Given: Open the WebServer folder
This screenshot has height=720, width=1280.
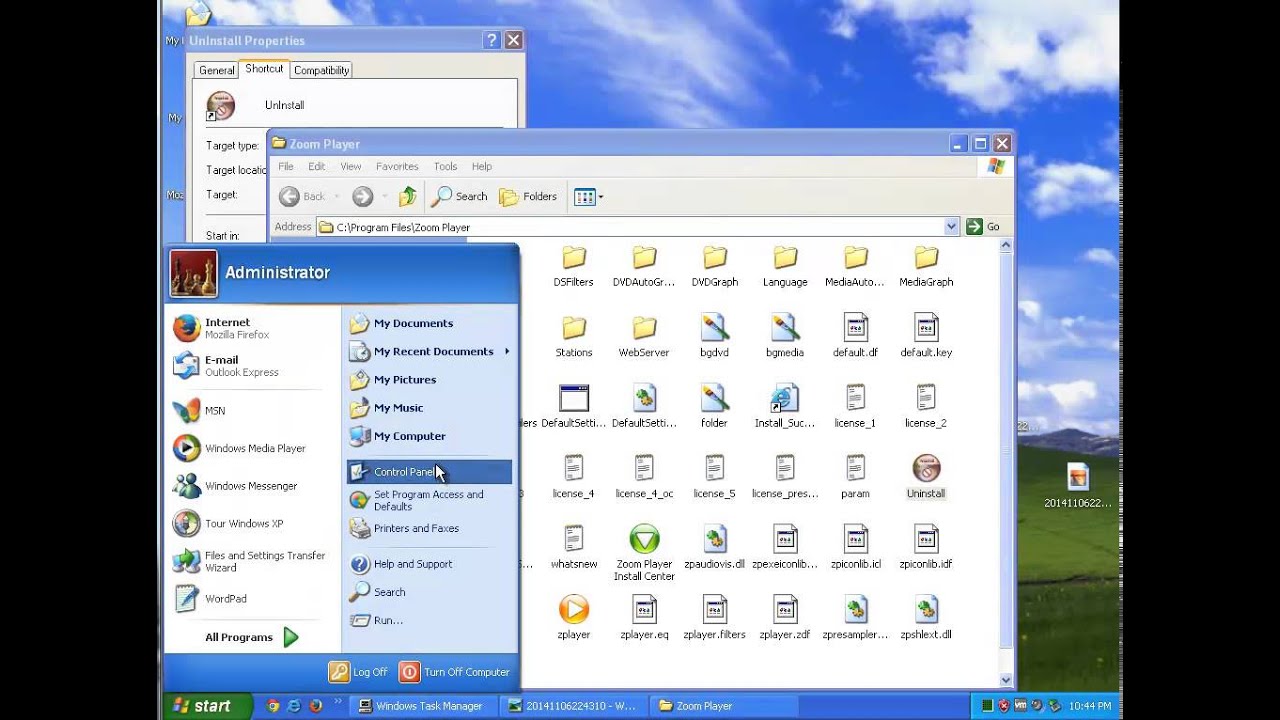Looking at the screenshot, I should [x=644, y=336].
